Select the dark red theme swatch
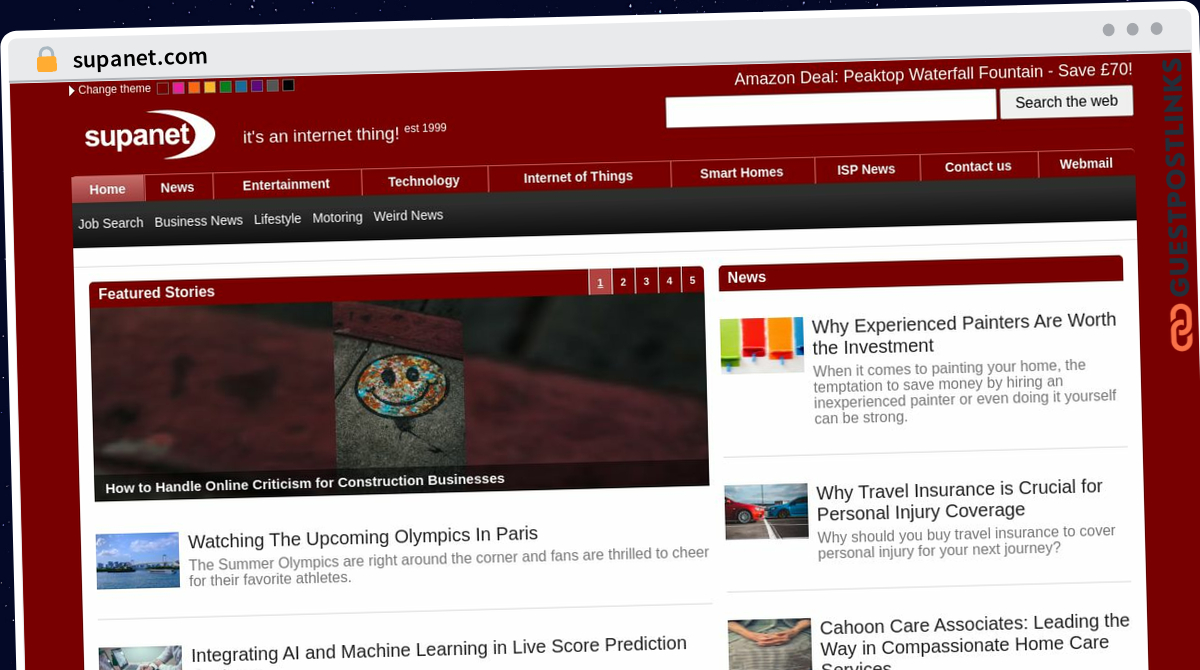 [x=163, y=88]
